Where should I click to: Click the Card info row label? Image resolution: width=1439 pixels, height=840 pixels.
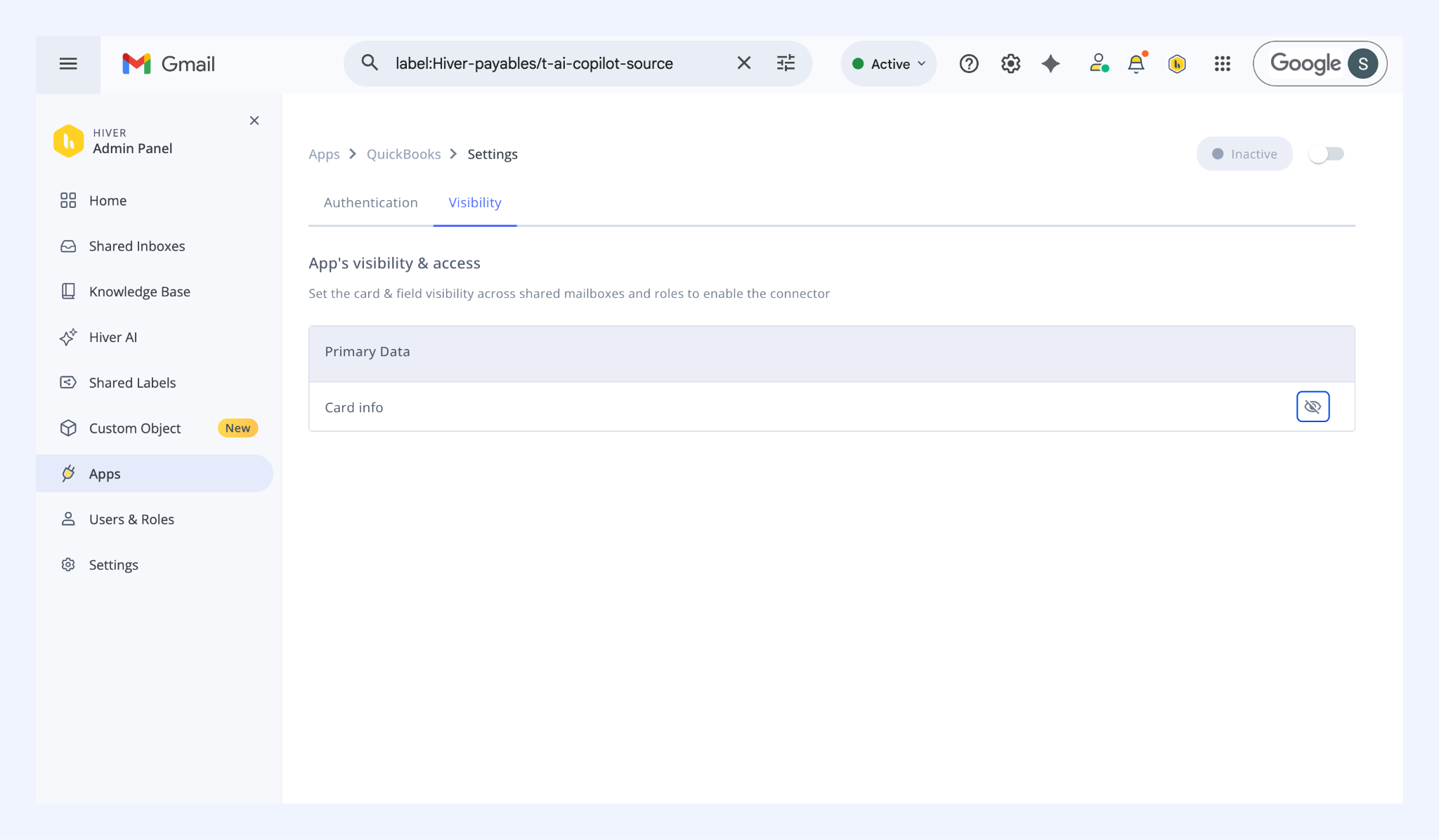(354, 407)
